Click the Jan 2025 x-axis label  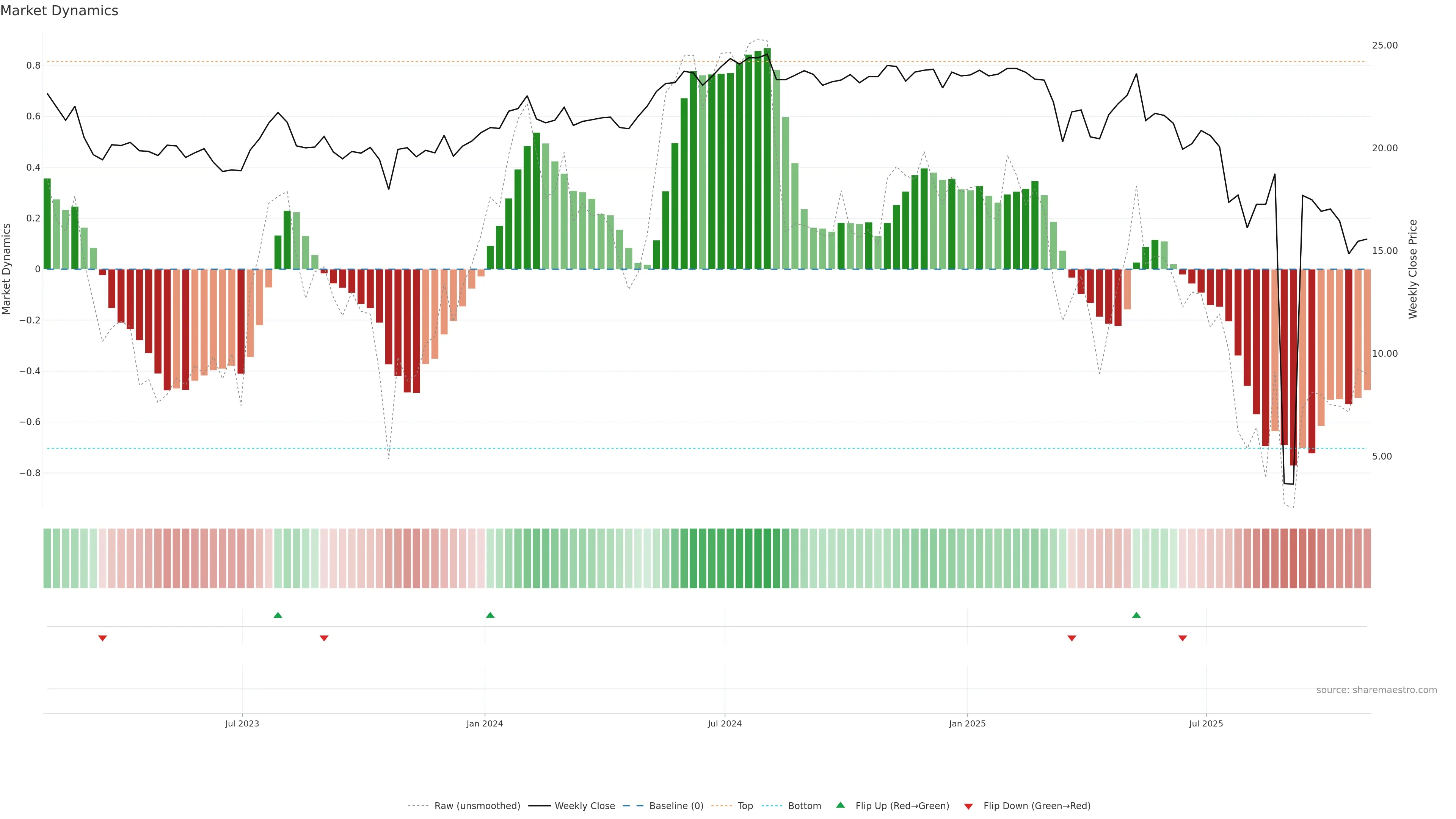pyautogui.click(x=967, y=723)
